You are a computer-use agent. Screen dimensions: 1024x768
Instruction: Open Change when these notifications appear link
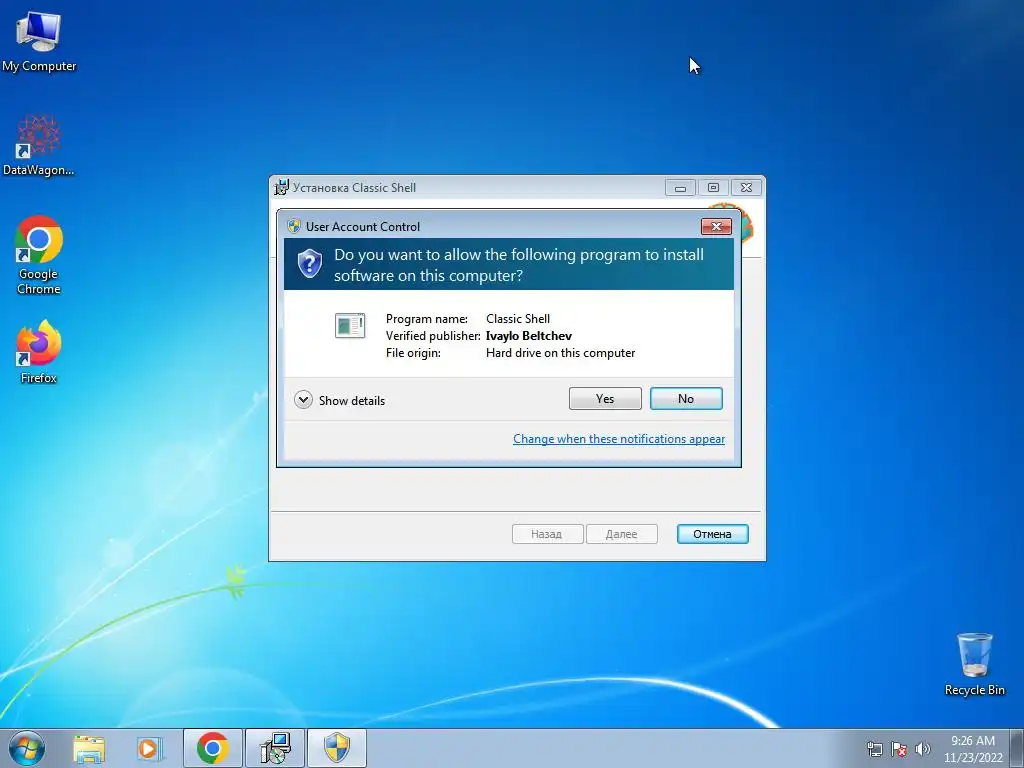click(x=619, y=439)
